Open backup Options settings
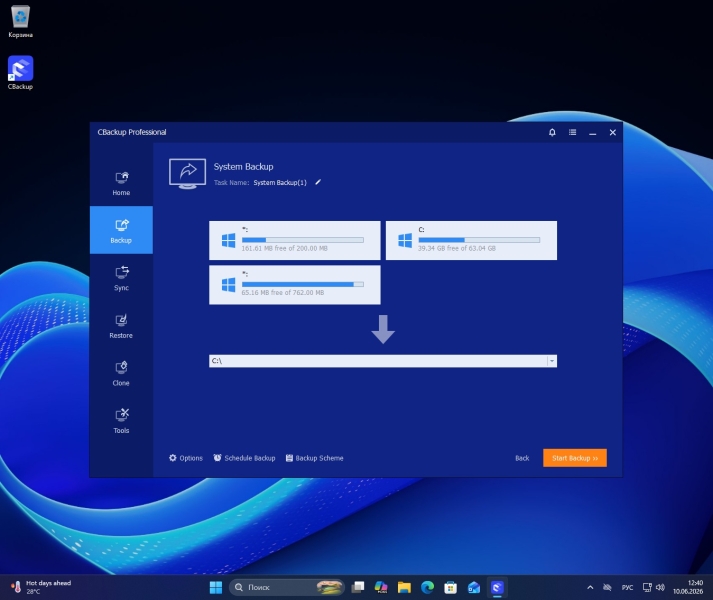713x600 pixels. coord(186,458)
